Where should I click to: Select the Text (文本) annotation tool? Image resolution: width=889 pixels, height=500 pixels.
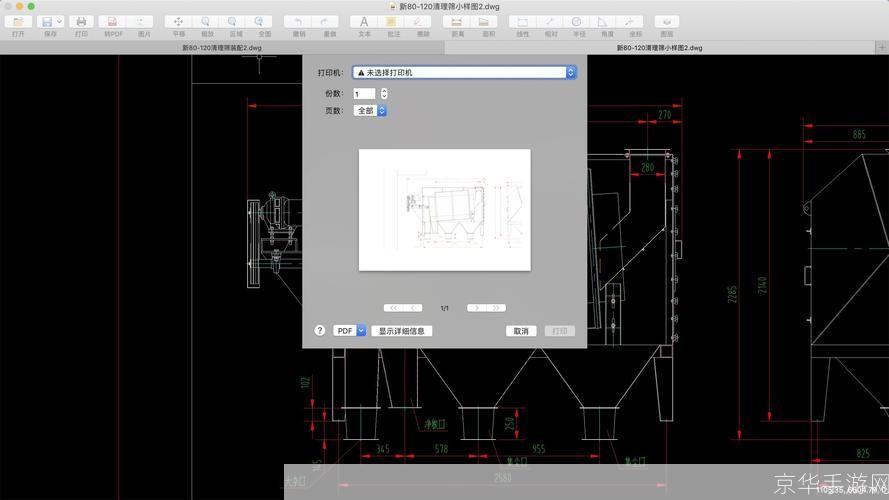coord(364,22)
